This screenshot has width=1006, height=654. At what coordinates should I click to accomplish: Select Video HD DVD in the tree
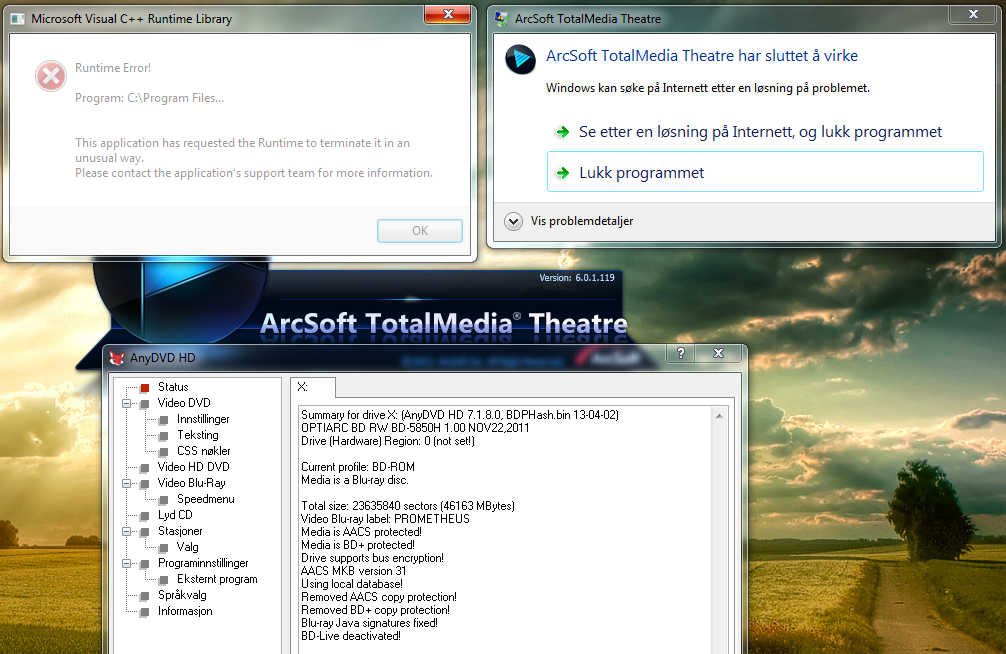pos(193,467)
